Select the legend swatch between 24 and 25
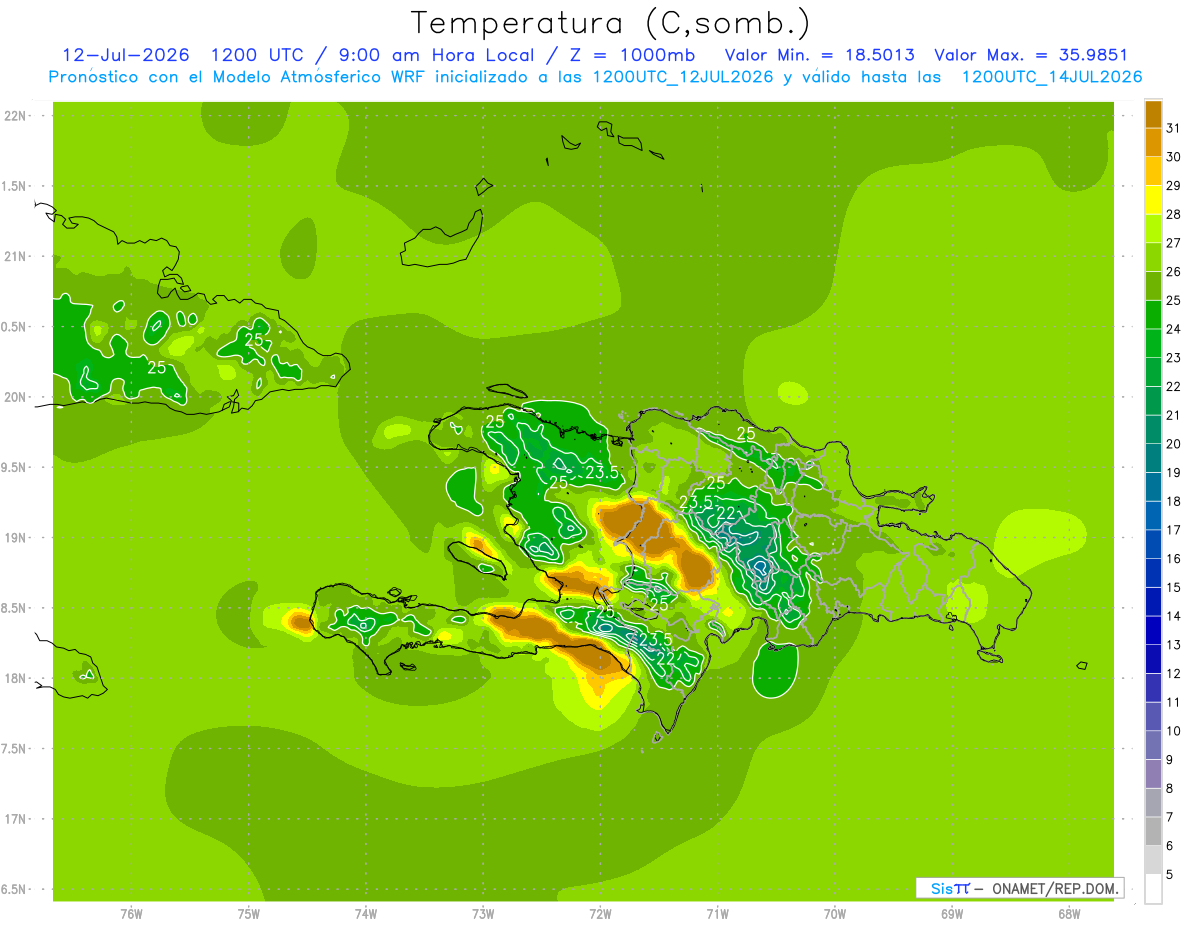Image resolution: width=1200 pixels, height=927 pixels. [1153, 315]
